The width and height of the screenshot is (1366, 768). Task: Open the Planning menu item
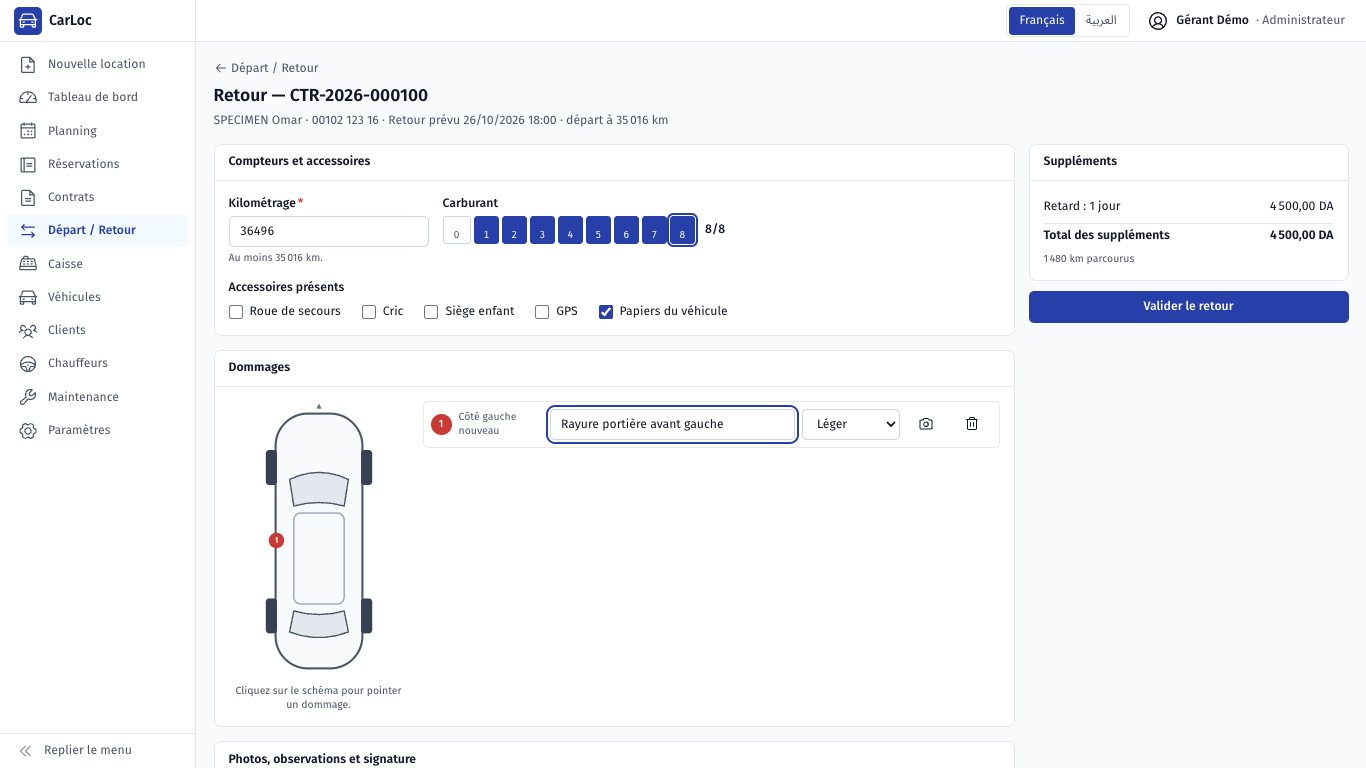97,131
